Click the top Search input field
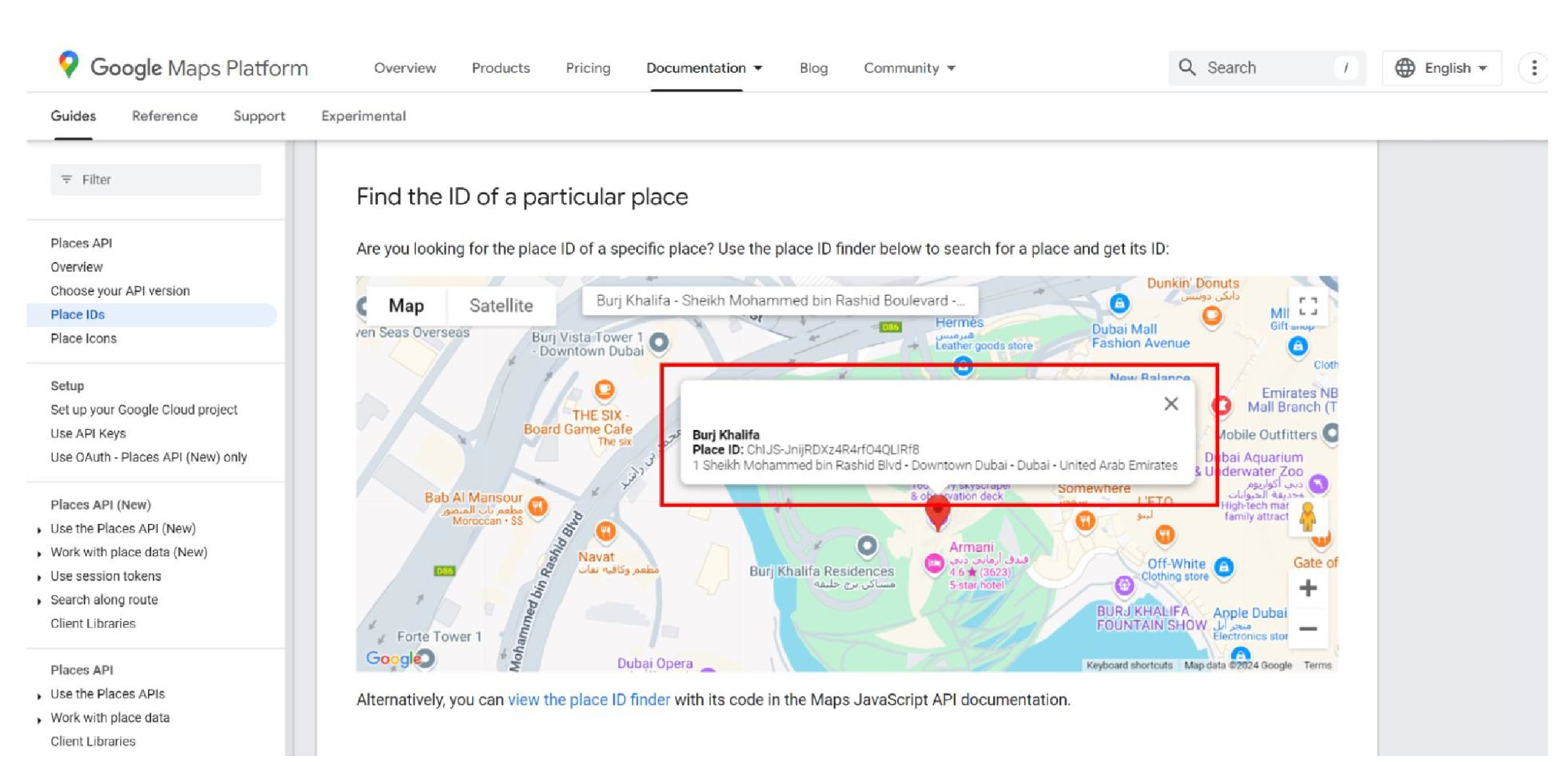Viewport: 1568px width, 776px height. pos(1267,68)
